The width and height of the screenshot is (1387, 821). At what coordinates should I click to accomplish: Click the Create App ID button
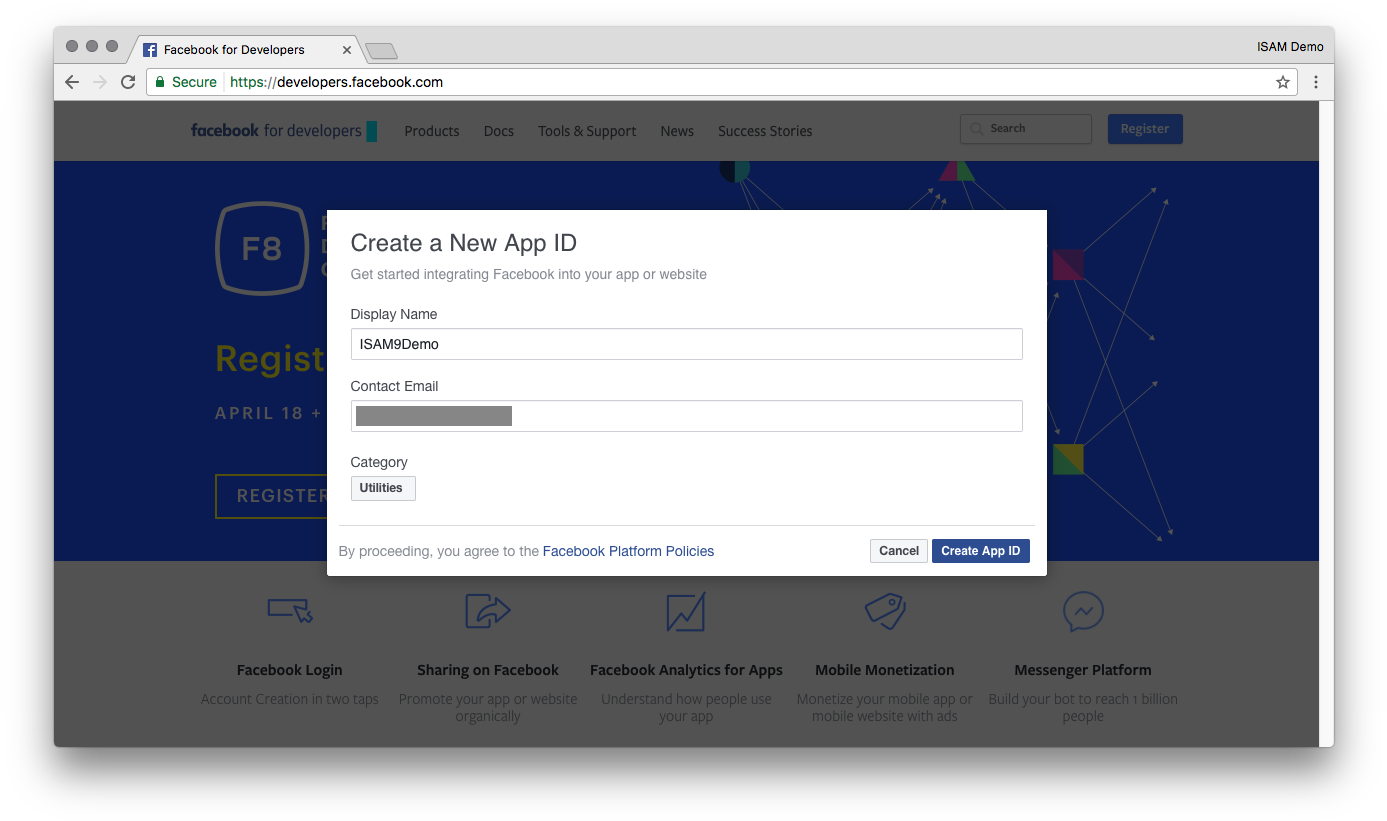click(x=981, y=551)
